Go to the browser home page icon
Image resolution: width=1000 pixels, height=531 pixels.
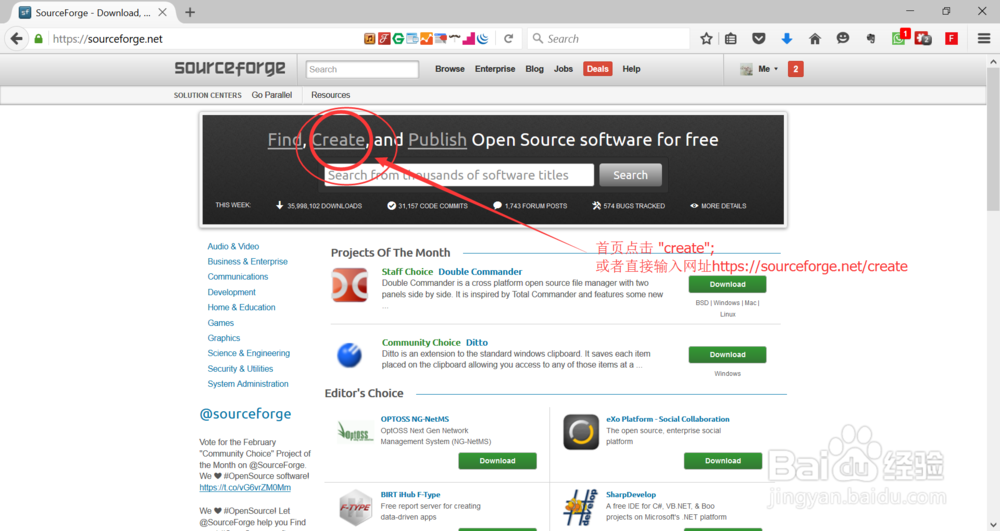point(814,39)
